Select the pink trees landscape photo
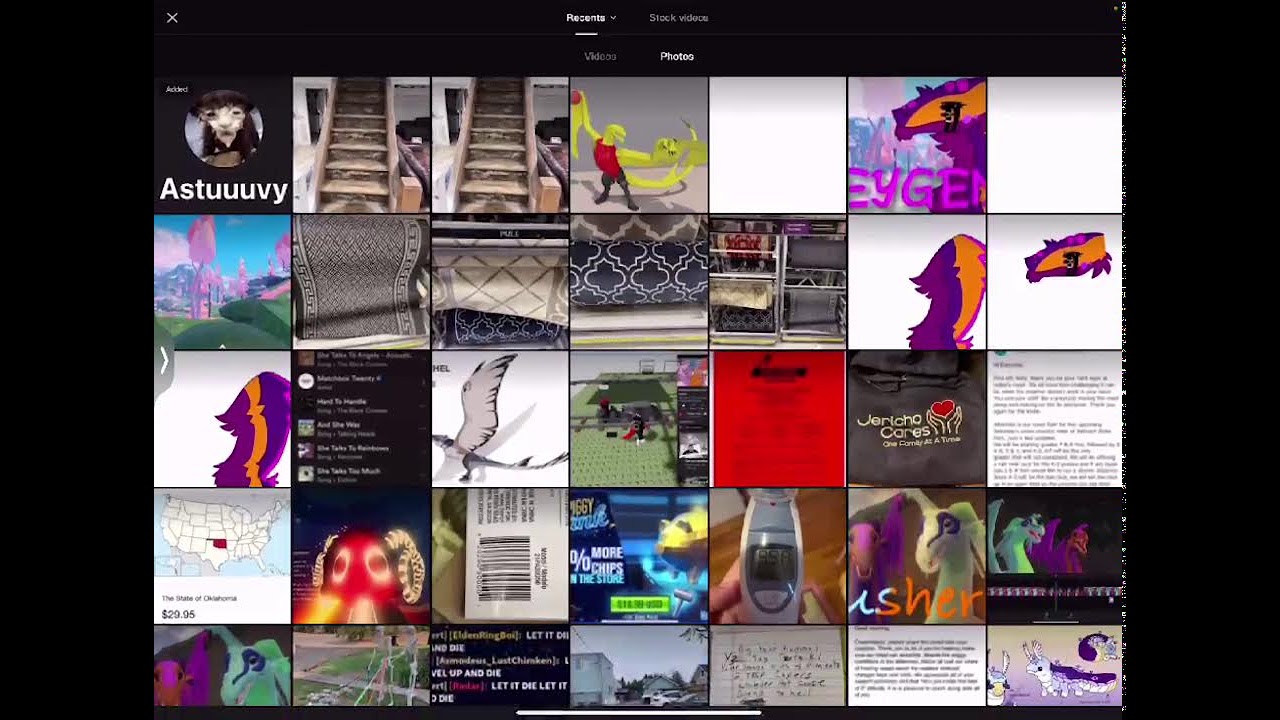The image size is (1280, 720). [222, 282]
